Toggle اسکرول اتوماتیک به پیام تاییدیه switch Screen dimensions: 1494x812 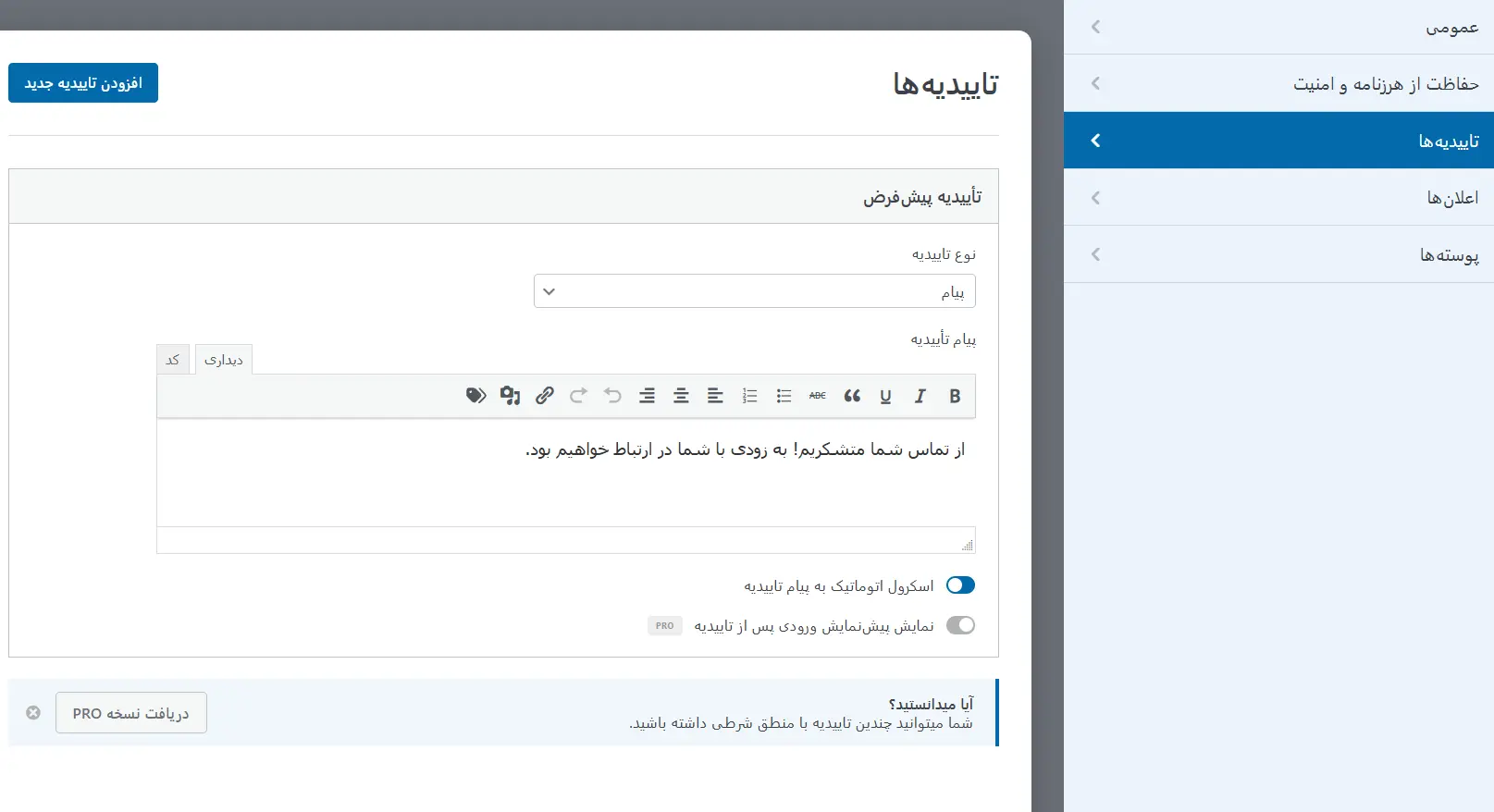click(960, 585)
